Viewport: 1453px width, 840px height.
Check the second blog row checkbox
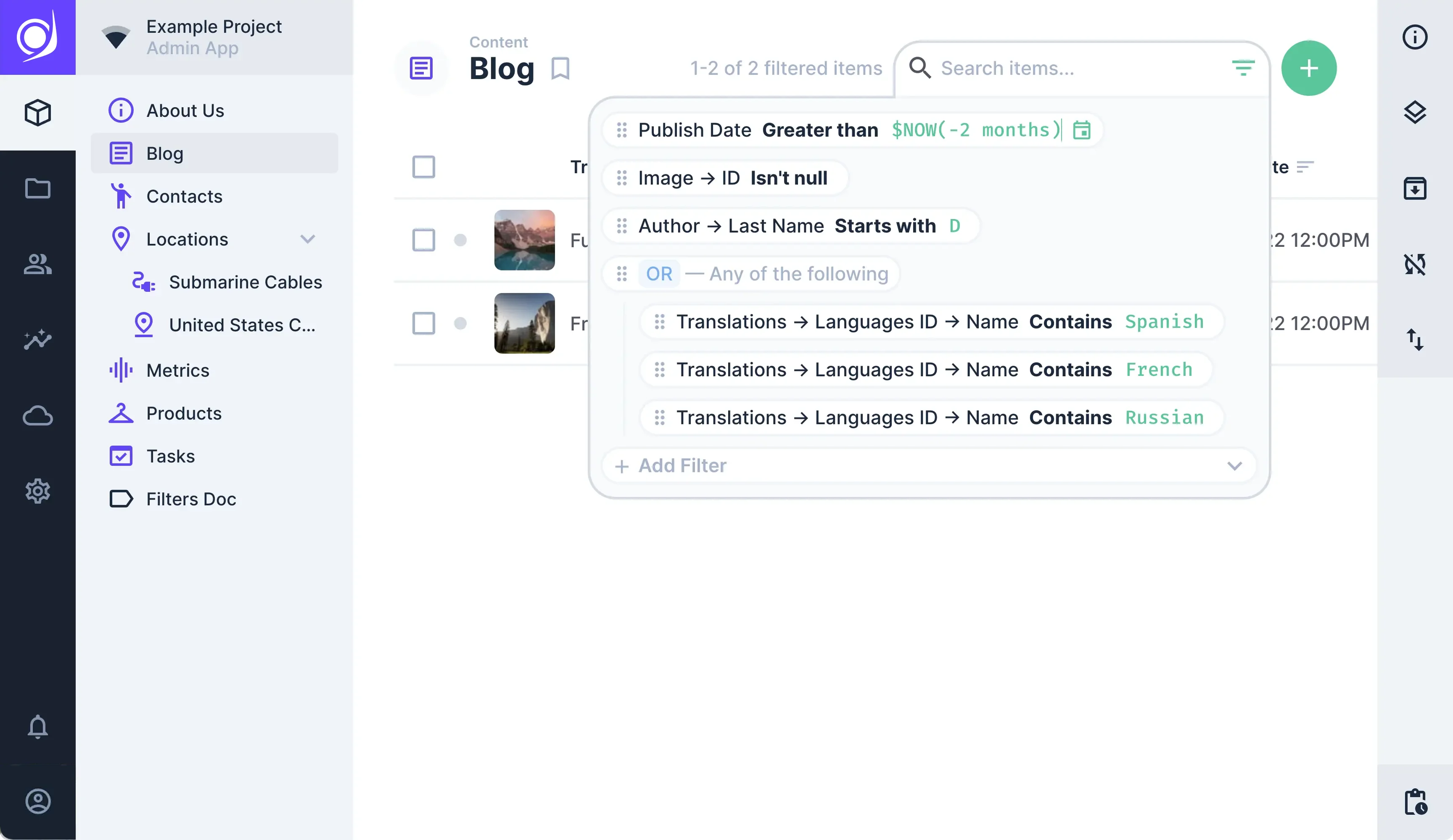pos(423,323)
